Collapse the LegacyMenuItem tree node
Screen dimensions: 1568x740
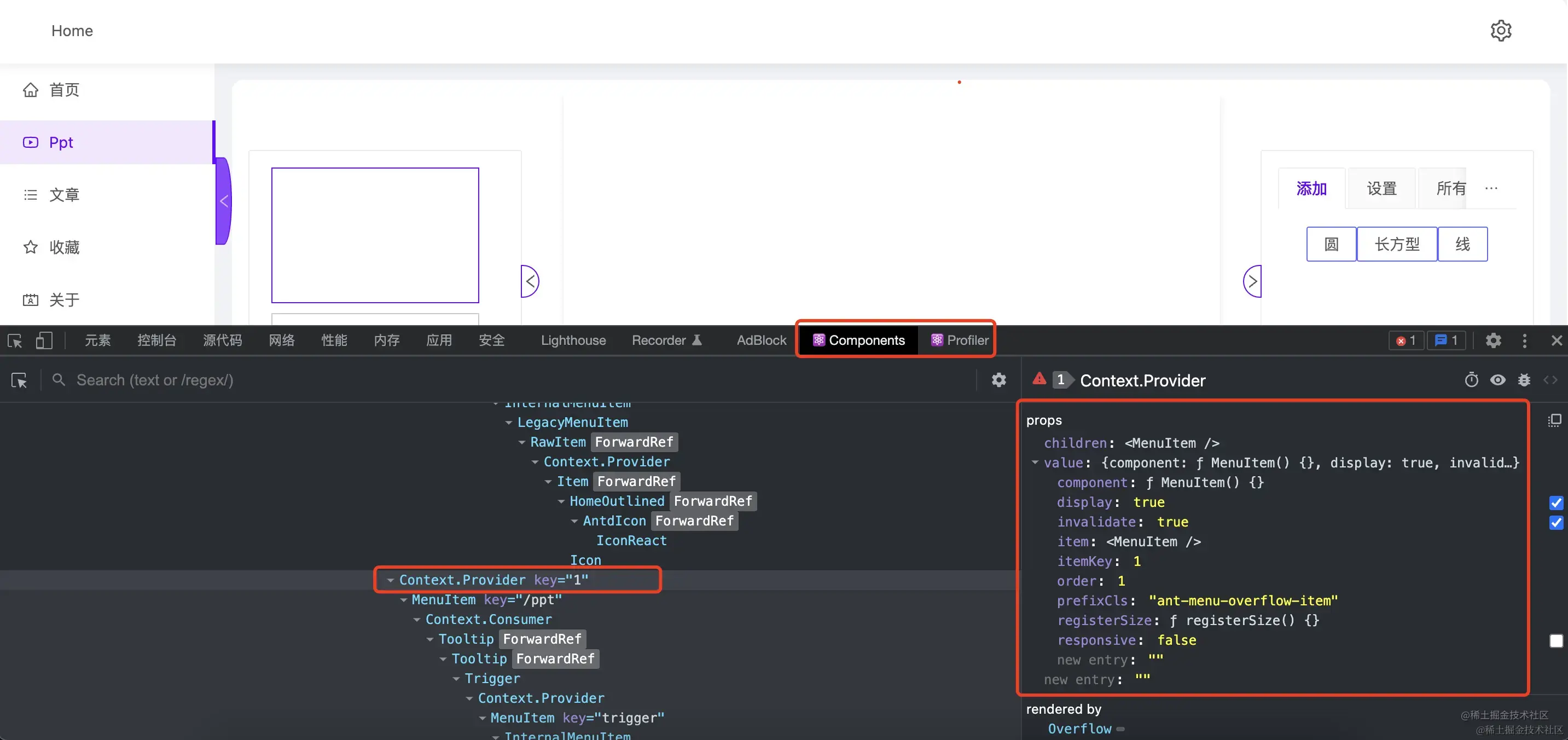508,423
